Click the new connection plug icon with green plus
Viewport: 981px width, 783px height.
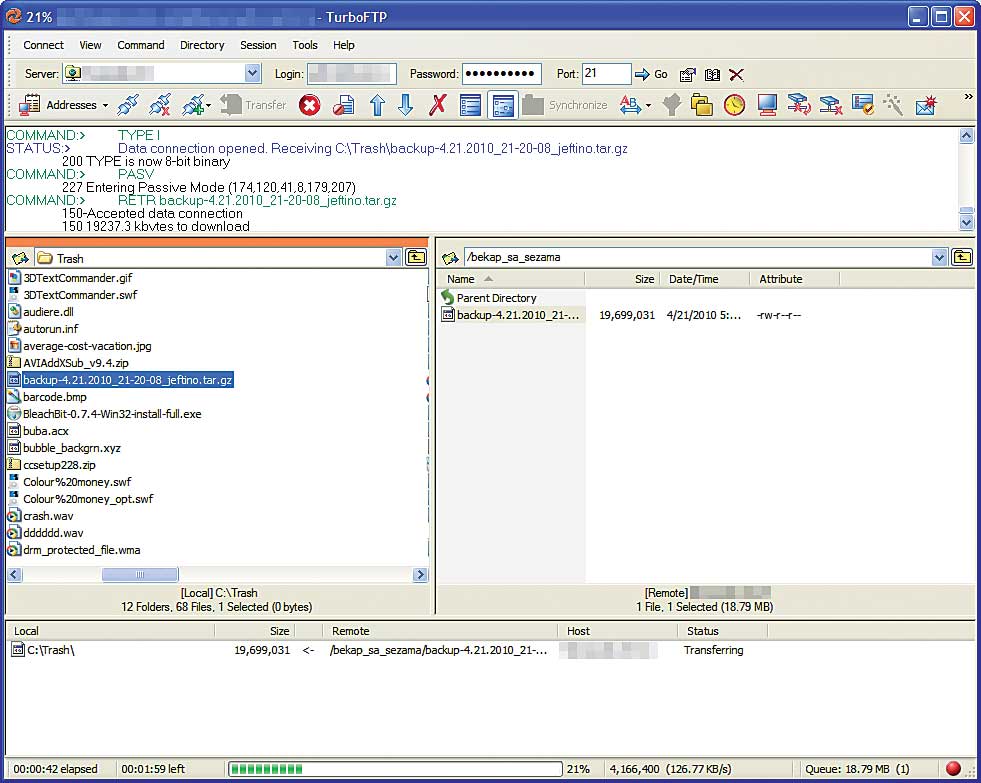[192, 105]
